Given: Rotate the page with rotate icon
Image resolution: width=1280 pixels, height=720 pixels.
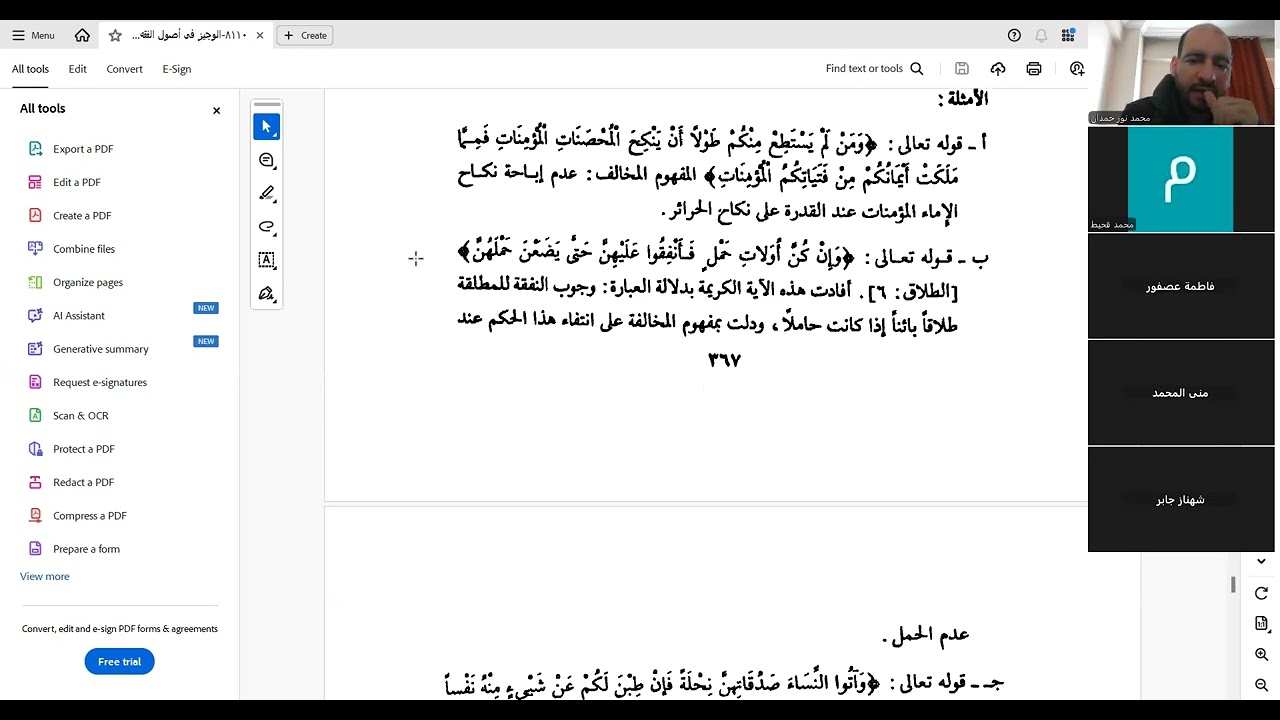Looking at the screenshot, I should point(1261,593).
